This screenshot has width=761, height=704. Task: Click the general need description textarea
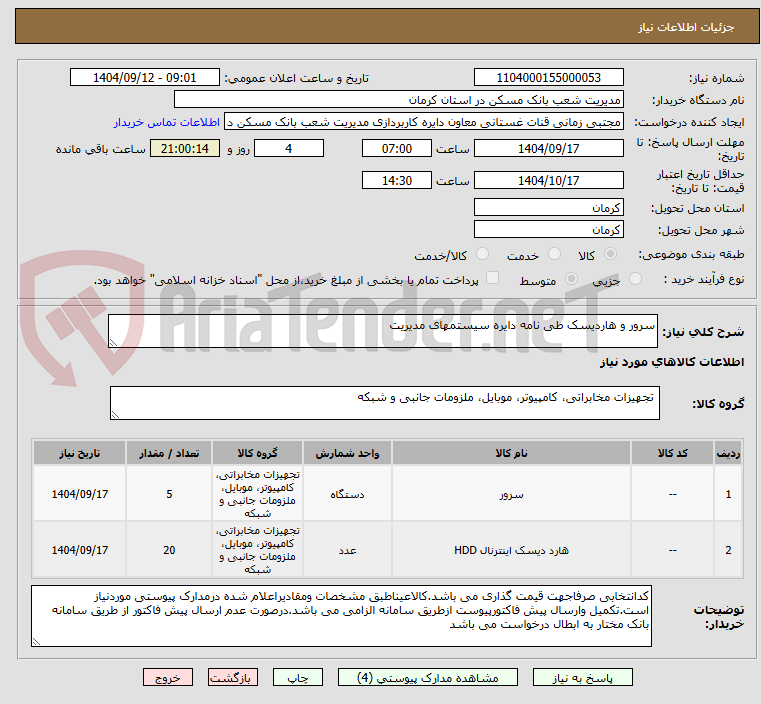[383, 331]
